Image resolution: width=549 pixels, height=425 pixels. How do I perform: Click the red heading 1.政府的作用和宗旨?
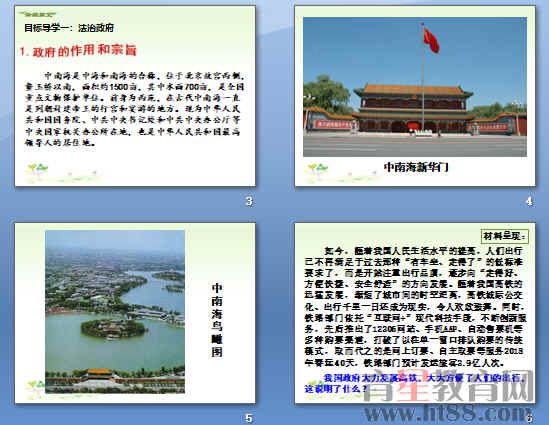78,51
